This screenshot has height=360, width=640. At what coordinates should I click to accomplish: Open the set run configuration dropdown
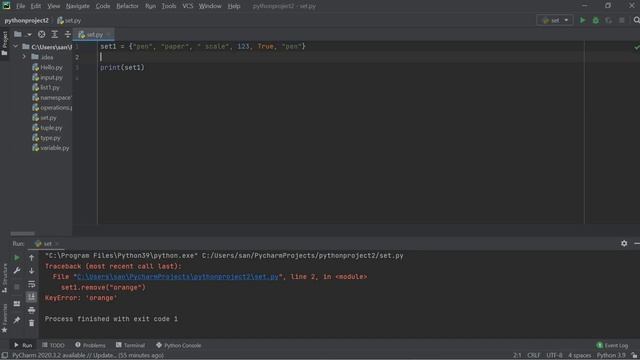coord(555,20)
